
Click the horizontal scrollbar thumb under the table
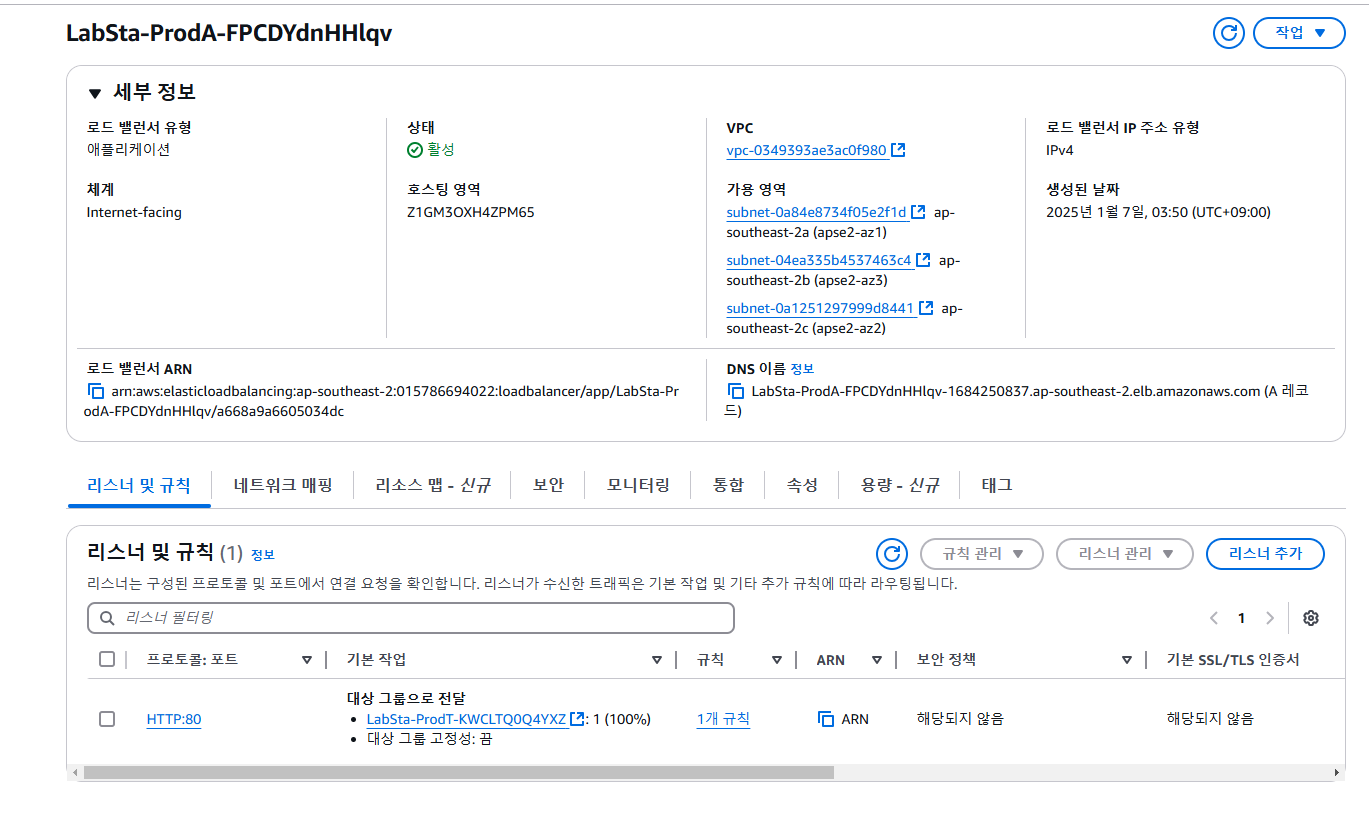click(459, 773)
